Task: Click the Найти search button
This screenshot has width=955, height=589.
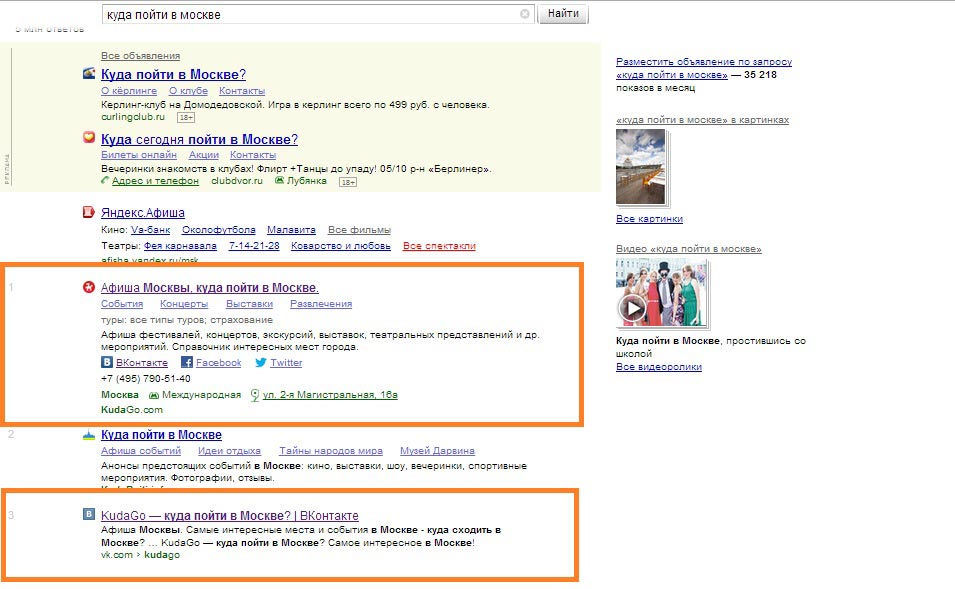Action: pos(563,14)
